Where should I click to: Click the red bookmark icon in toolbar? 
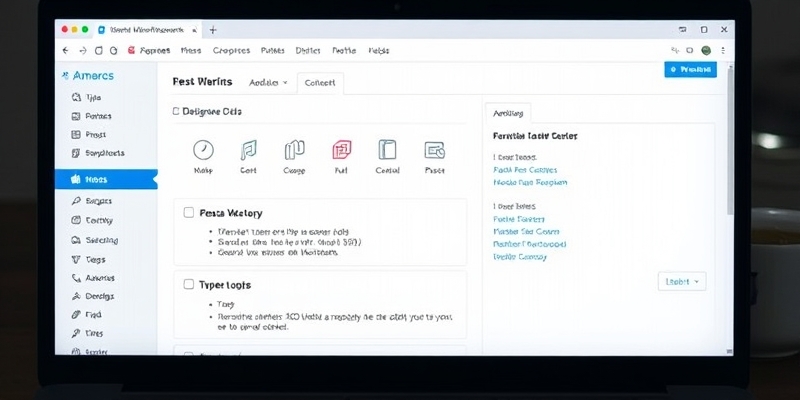[x=131, y=51]
